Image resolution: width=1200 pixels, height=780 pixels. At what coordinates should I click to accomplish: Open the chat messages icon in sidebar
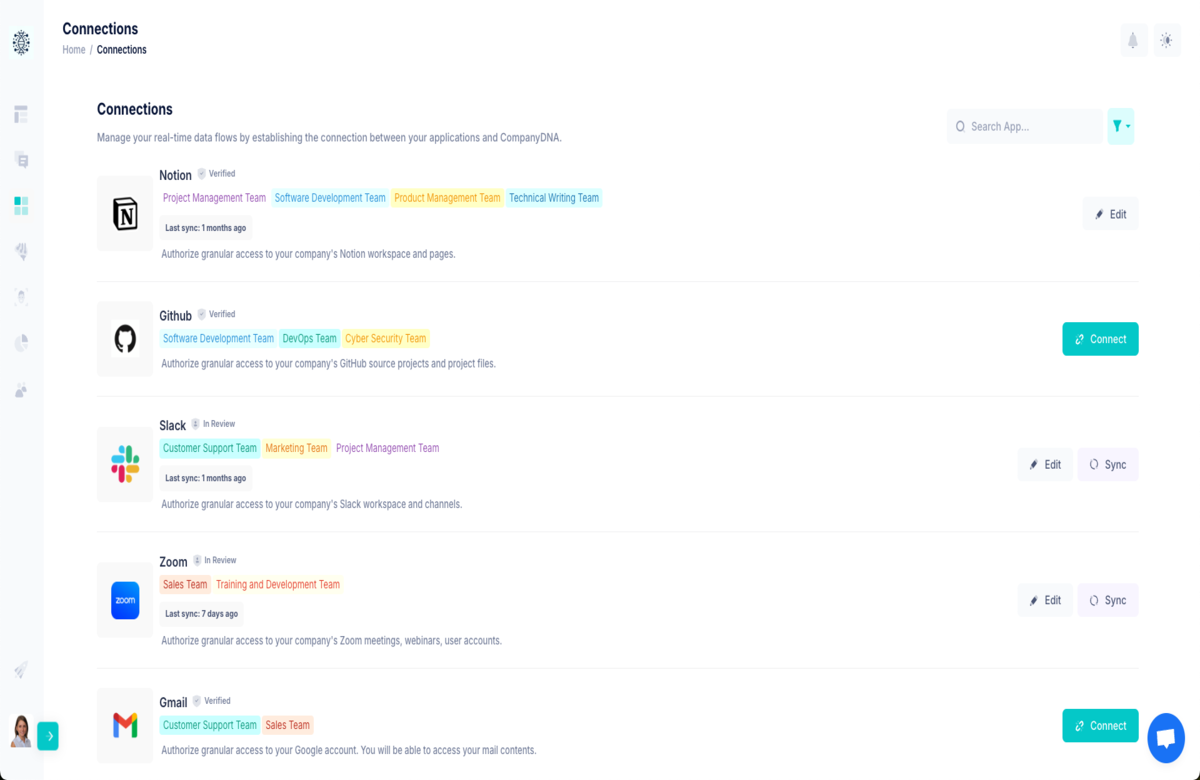coord(21,160)
